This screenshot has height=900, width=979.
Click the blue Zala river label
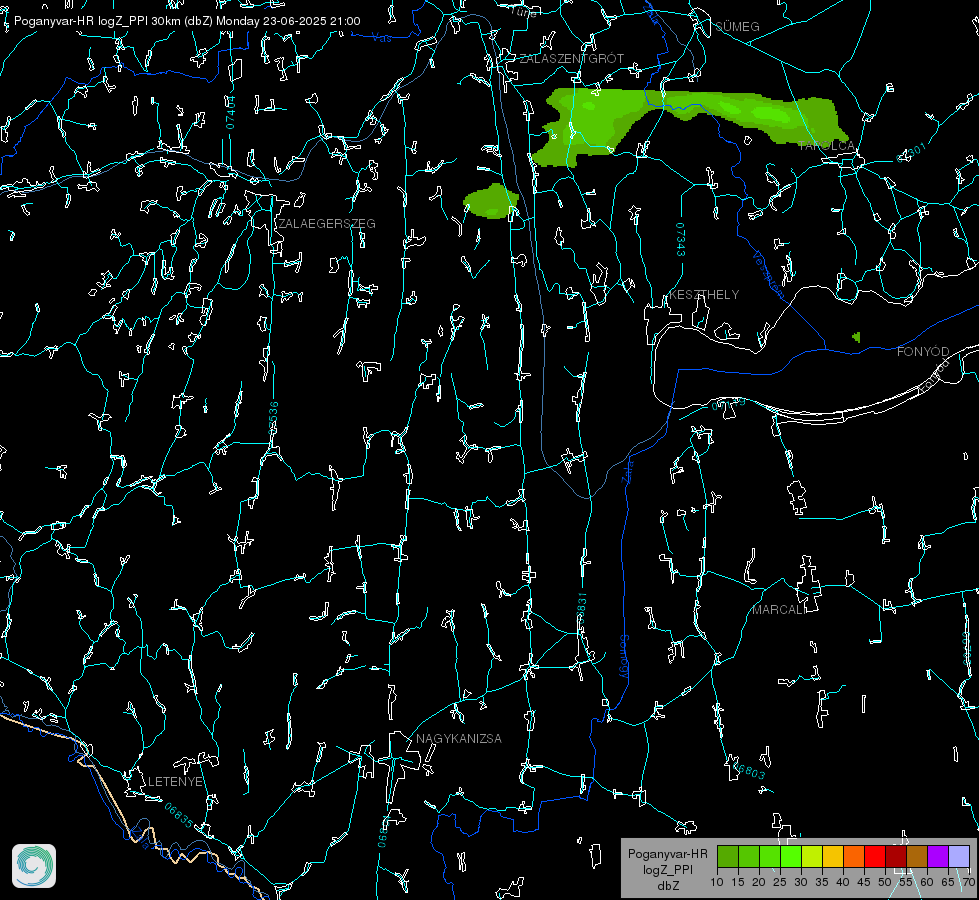(628, 470)
